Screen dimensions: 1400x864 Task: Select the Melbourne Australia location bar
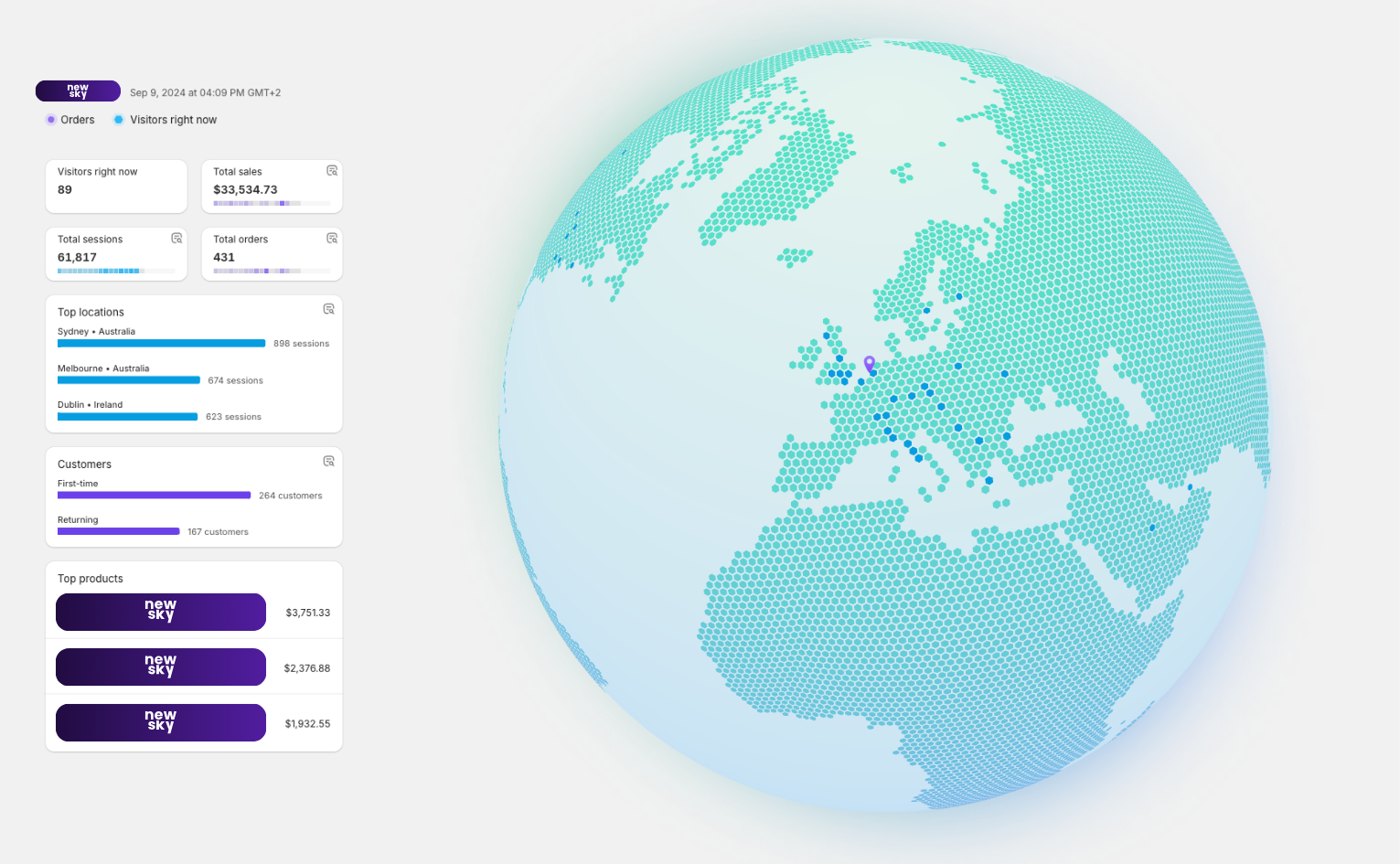[x=129, y=380]
